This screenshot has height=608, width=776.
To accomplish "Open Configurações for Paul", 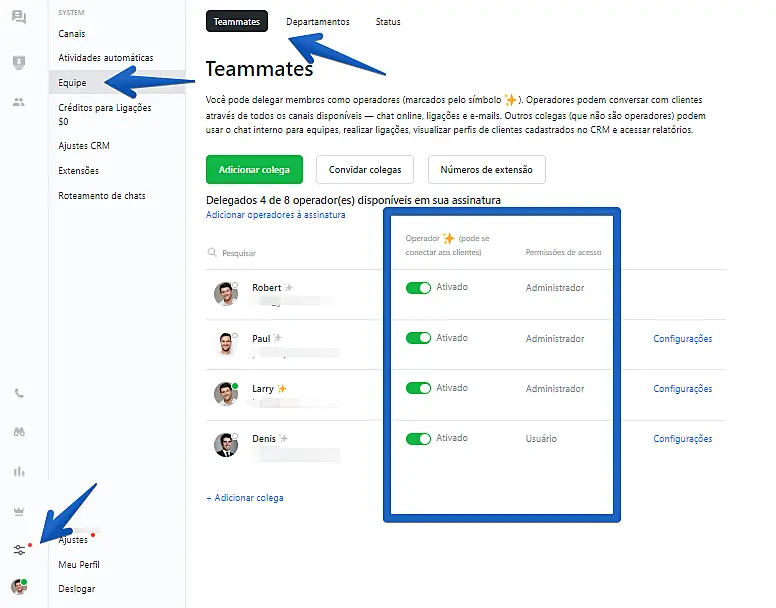I will [682, 338].
